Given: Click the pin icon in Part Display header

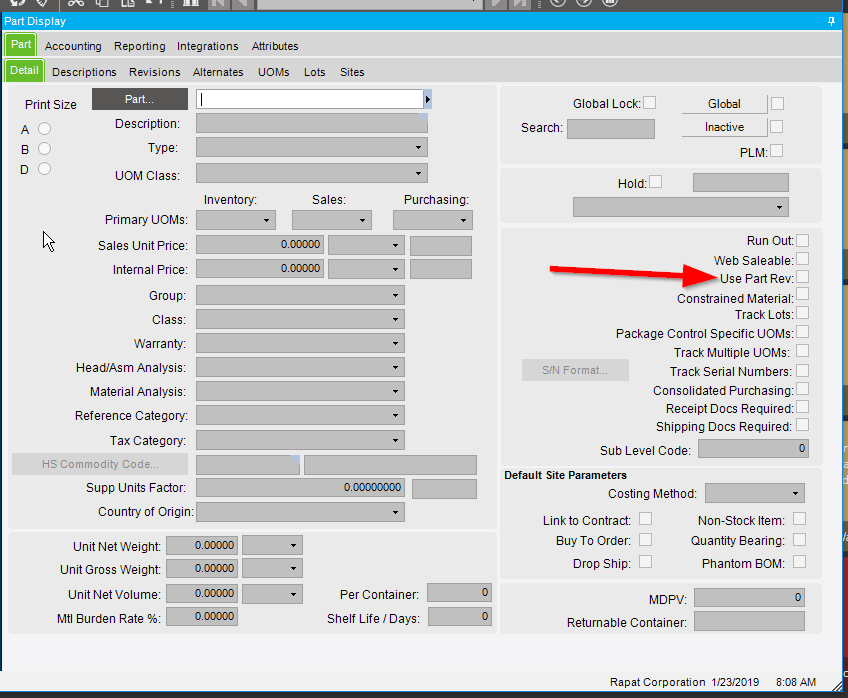Looking at the screenshot, I should tap(832, 21).
